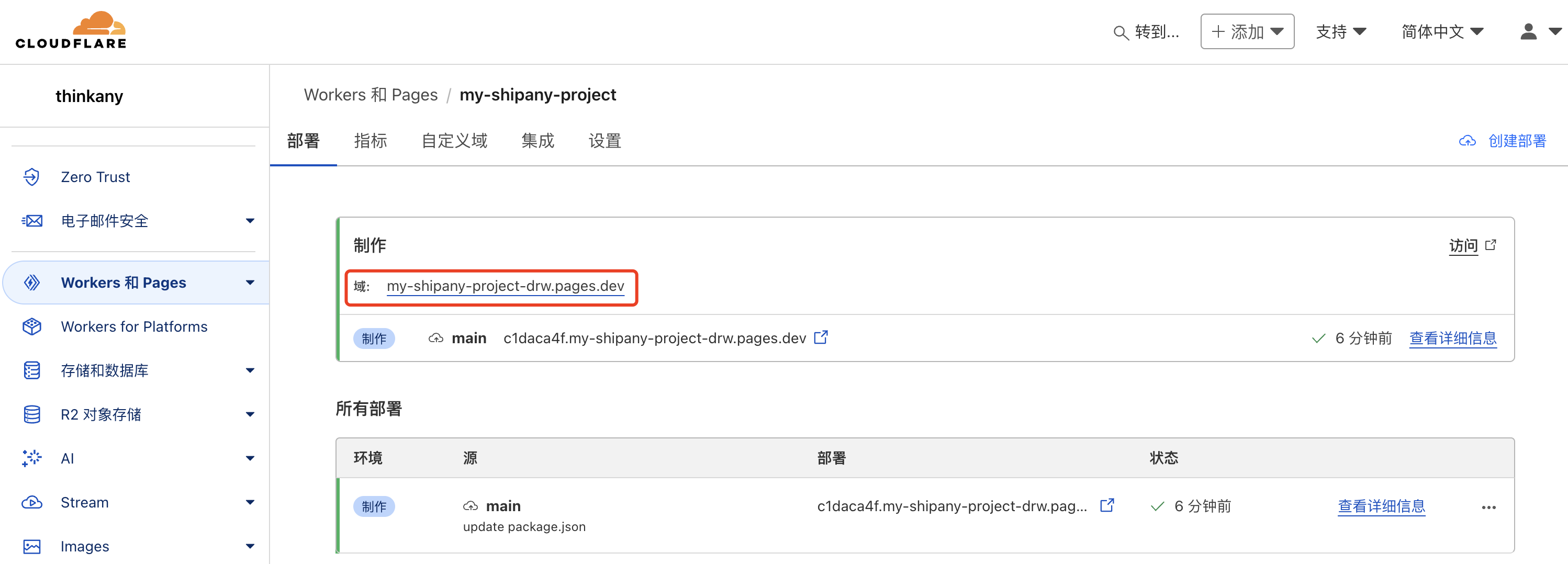
Task: Expand the AI sidebar section
Action: coord(250,458)
